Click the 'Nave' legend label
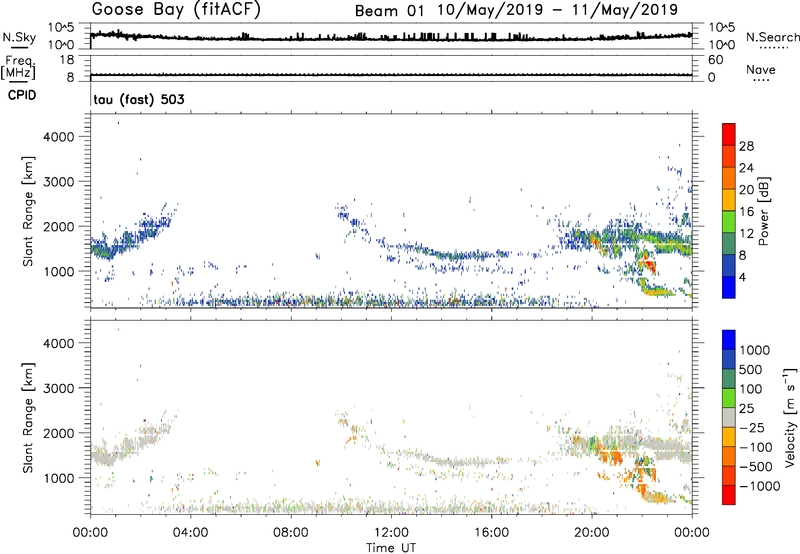 tap(761, 70)
